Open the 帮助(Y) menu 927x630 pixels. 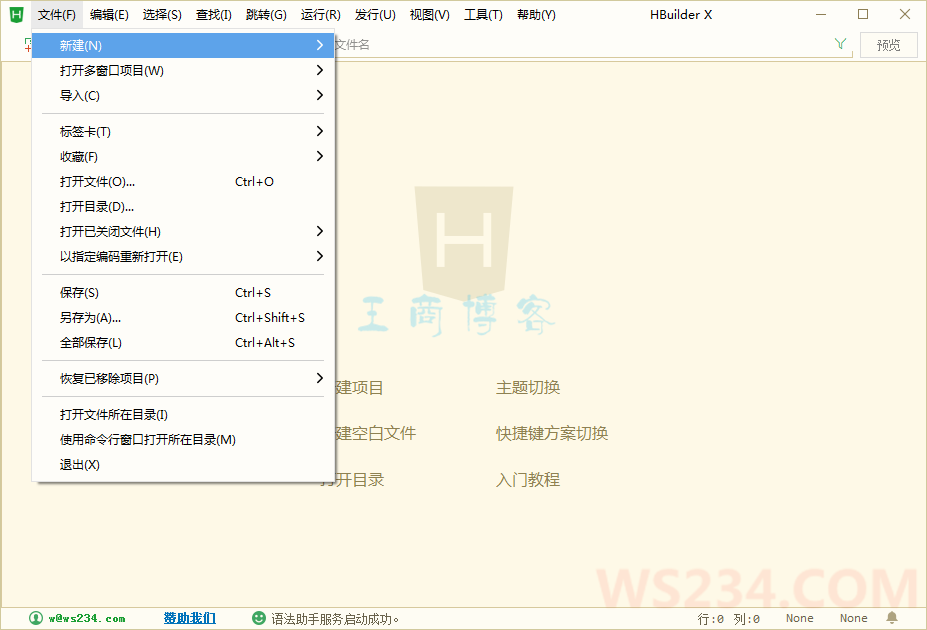point(536,15)
